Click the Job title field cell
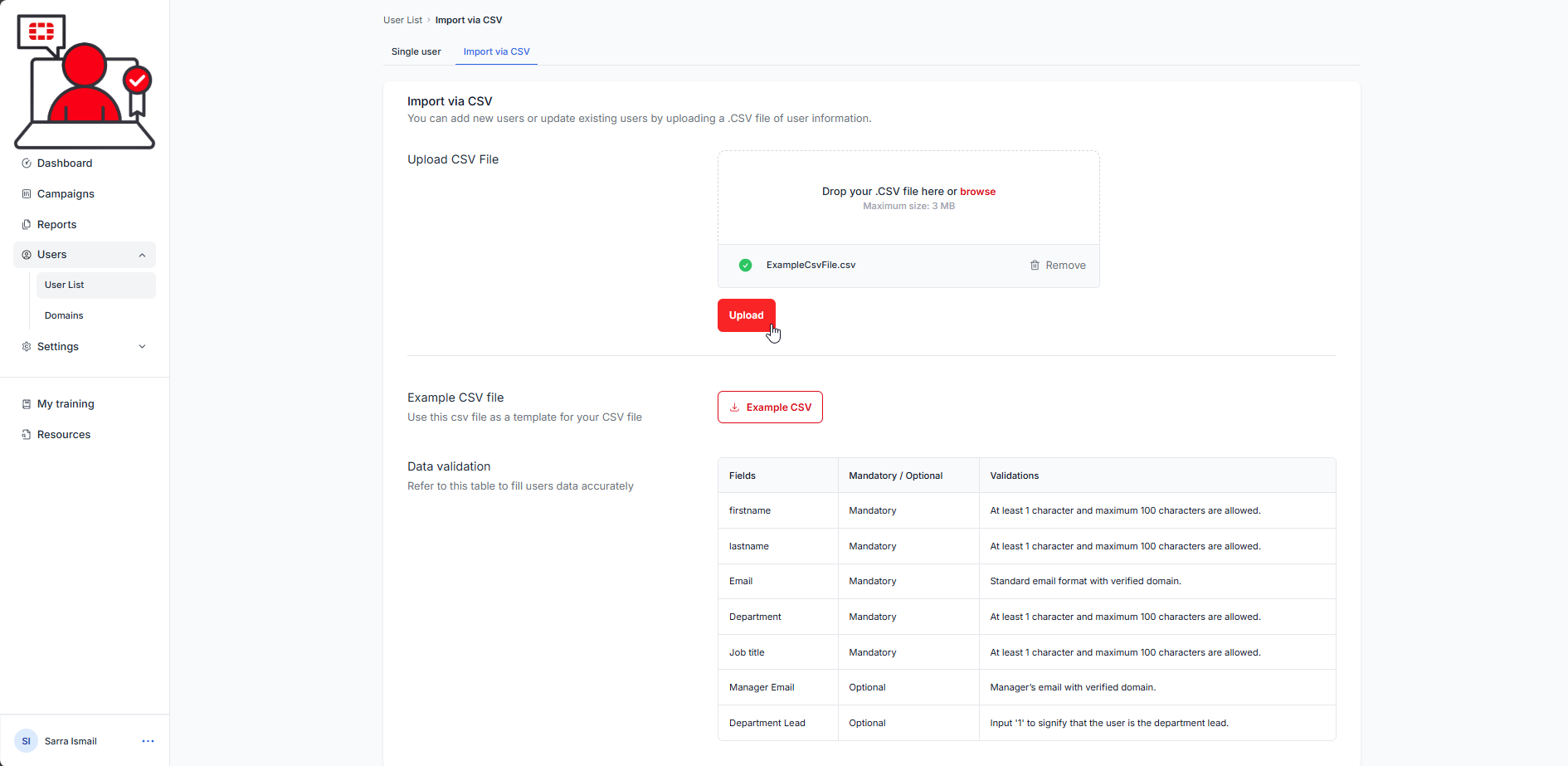Viewport: 1568px width, 766px height. point(777,652)
